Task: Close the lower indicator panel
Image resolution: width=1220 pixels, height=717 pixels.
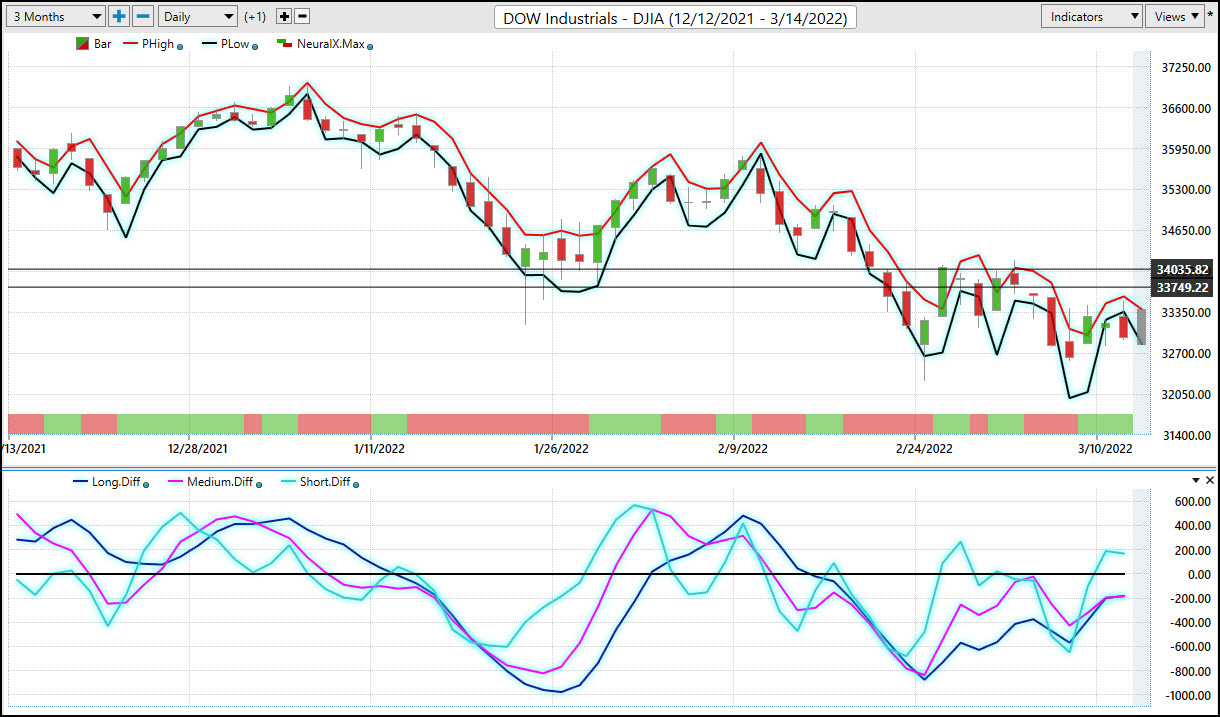Action: coord(1209,481)
